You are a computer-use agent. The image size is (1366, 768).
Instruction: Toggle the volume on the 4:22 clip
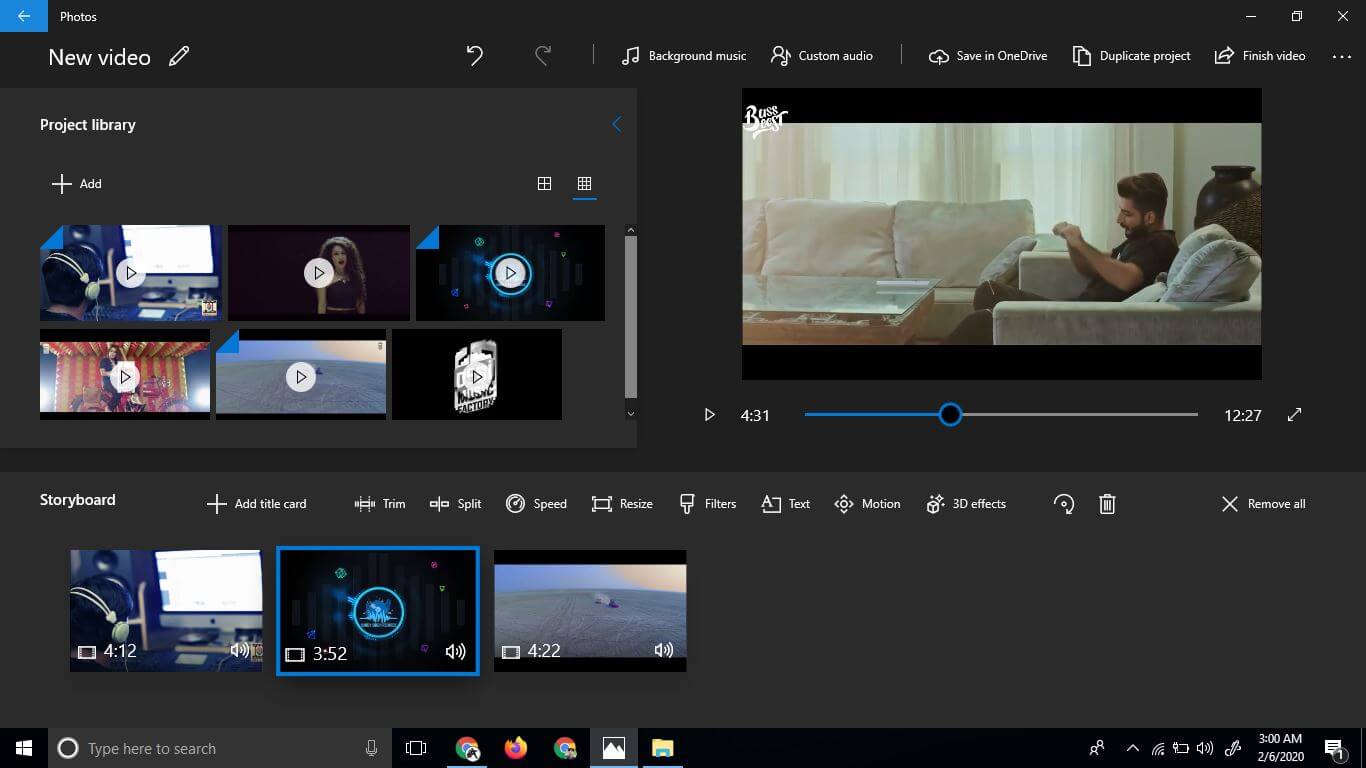[663, 651]
